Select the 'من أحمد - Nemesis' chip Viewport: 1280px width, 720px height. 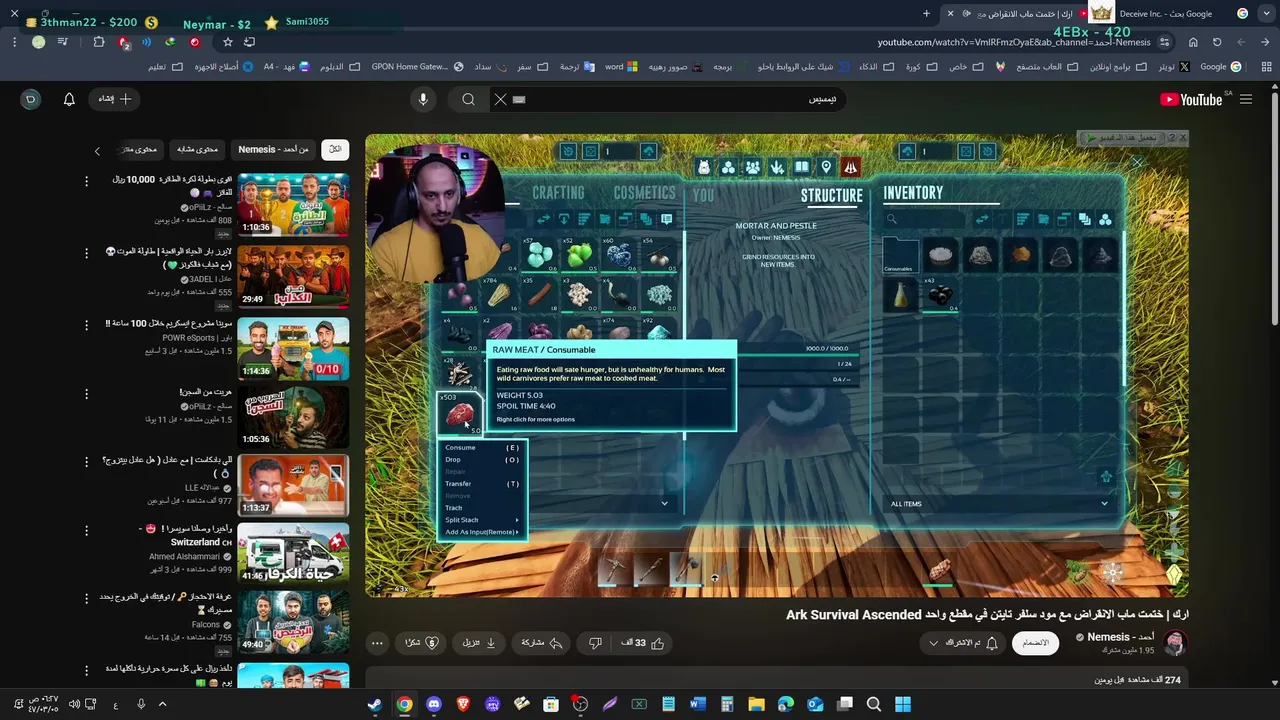[x=273, y=149]
